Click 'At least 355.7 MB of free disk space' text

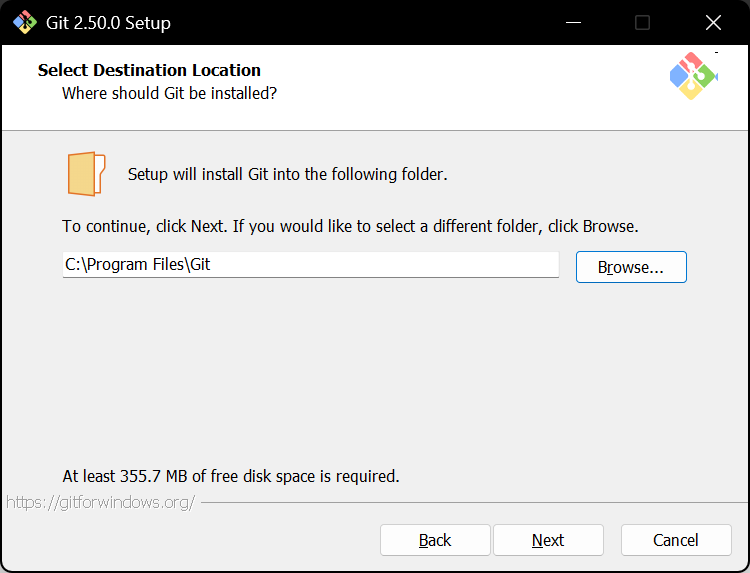pos(231,476)
